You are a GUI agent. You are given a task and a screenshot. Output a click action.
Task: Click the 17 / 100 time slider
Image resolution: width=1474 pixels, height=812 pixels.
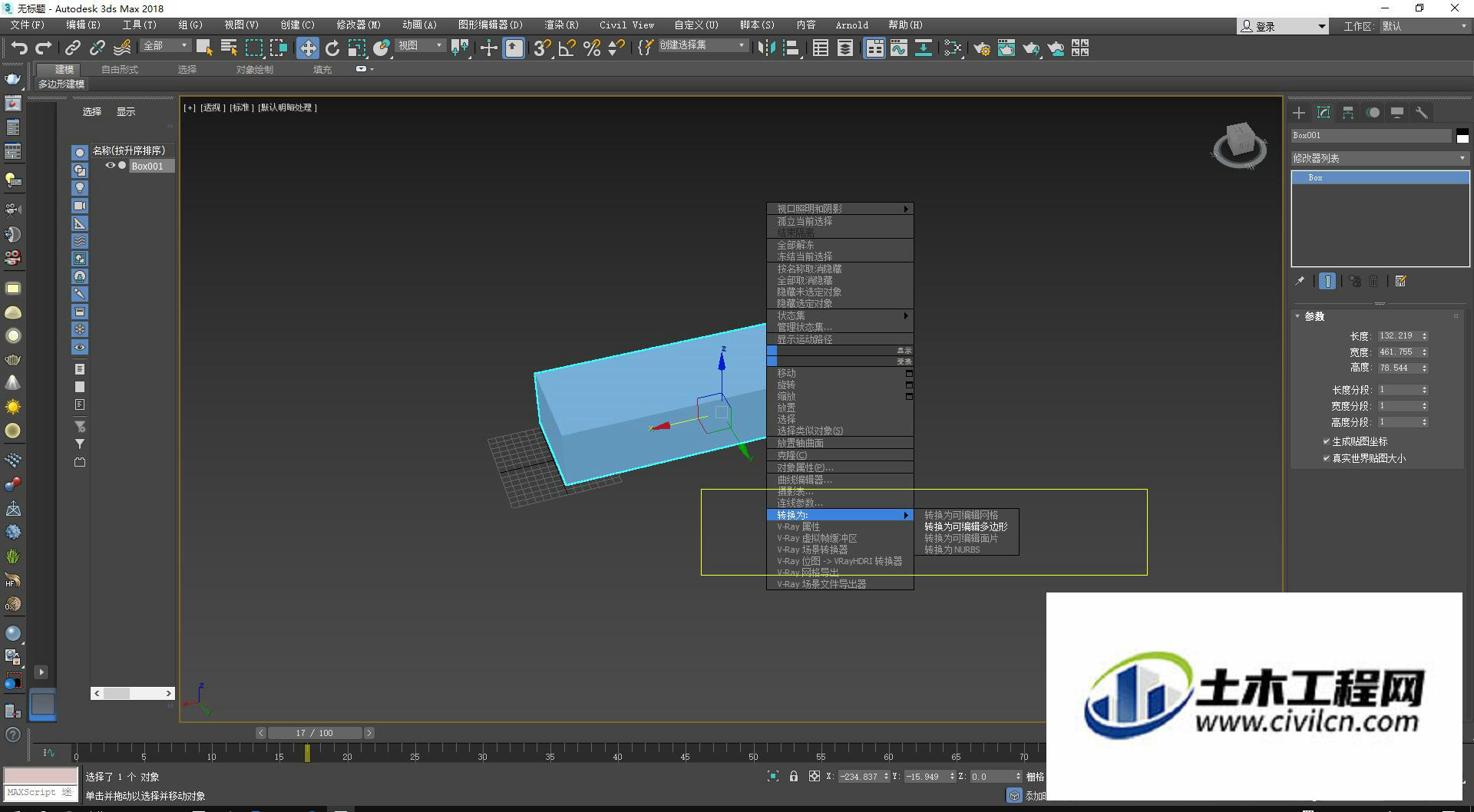pos(313,733)
